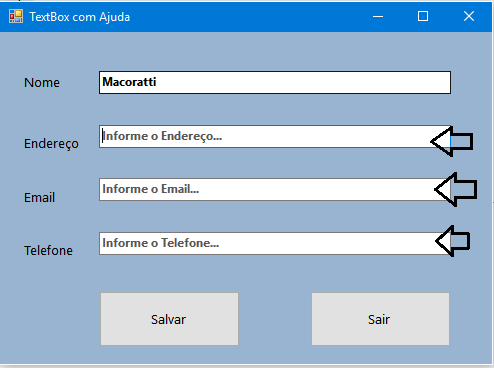Click the application icon in title bar
The image size is (494, 368).
tap(16, 16)
